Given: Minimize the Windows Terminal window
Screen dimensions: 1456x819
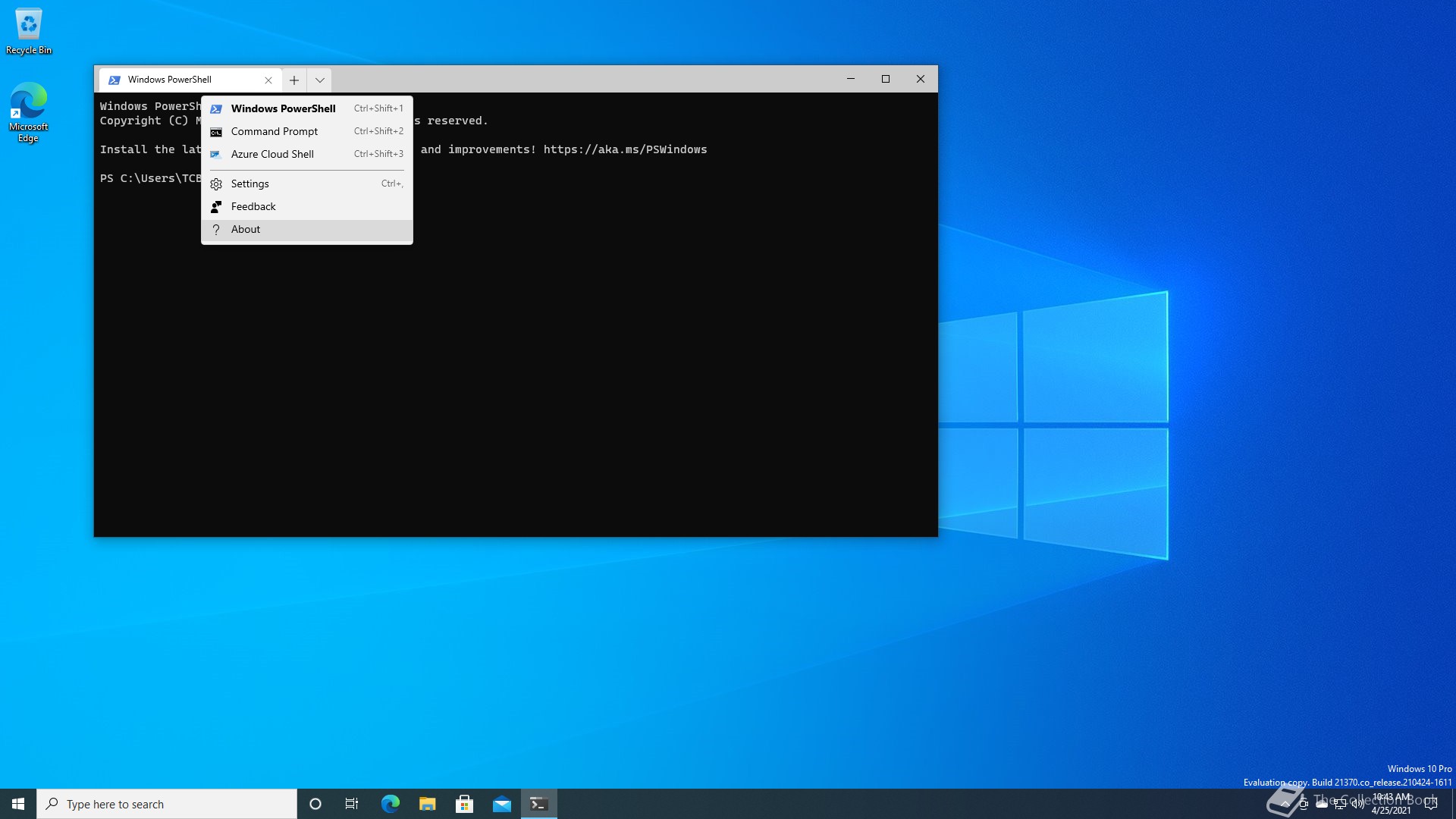Looking at the screenshot, I should 851,79.
